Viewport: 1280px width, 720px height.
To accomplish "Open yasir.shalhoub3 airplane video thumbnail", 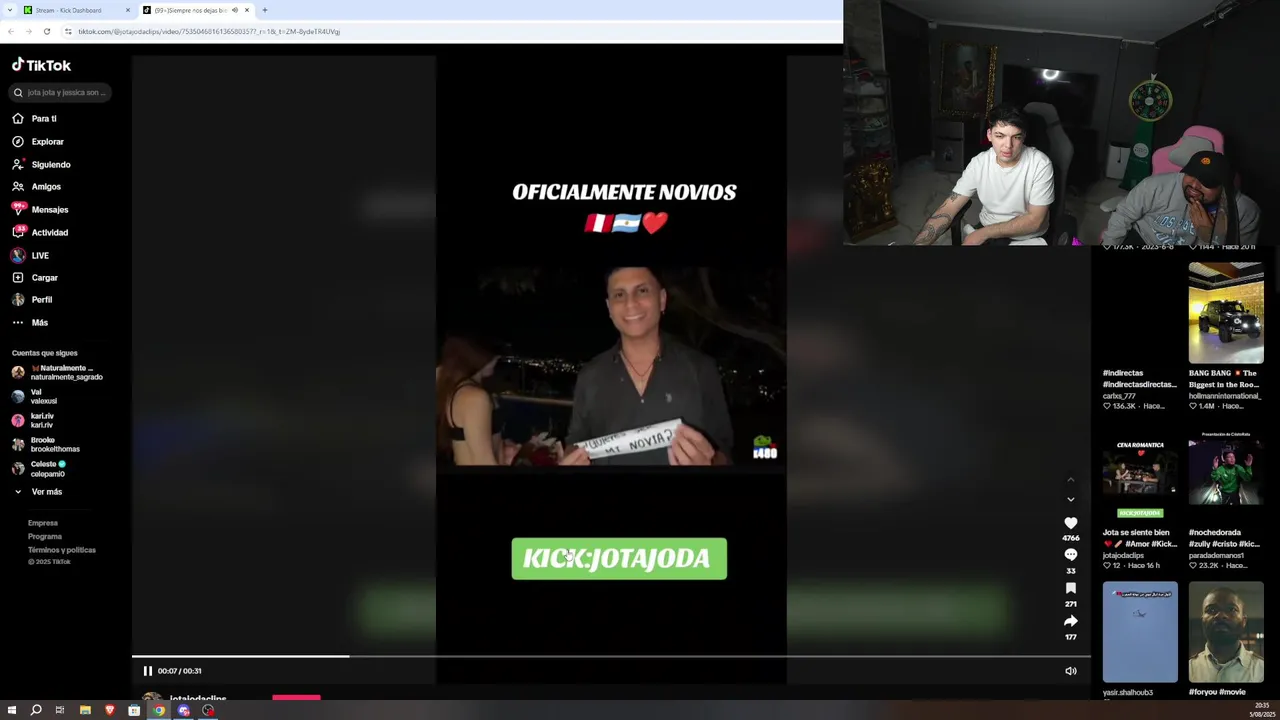I will click(1140, 632).
